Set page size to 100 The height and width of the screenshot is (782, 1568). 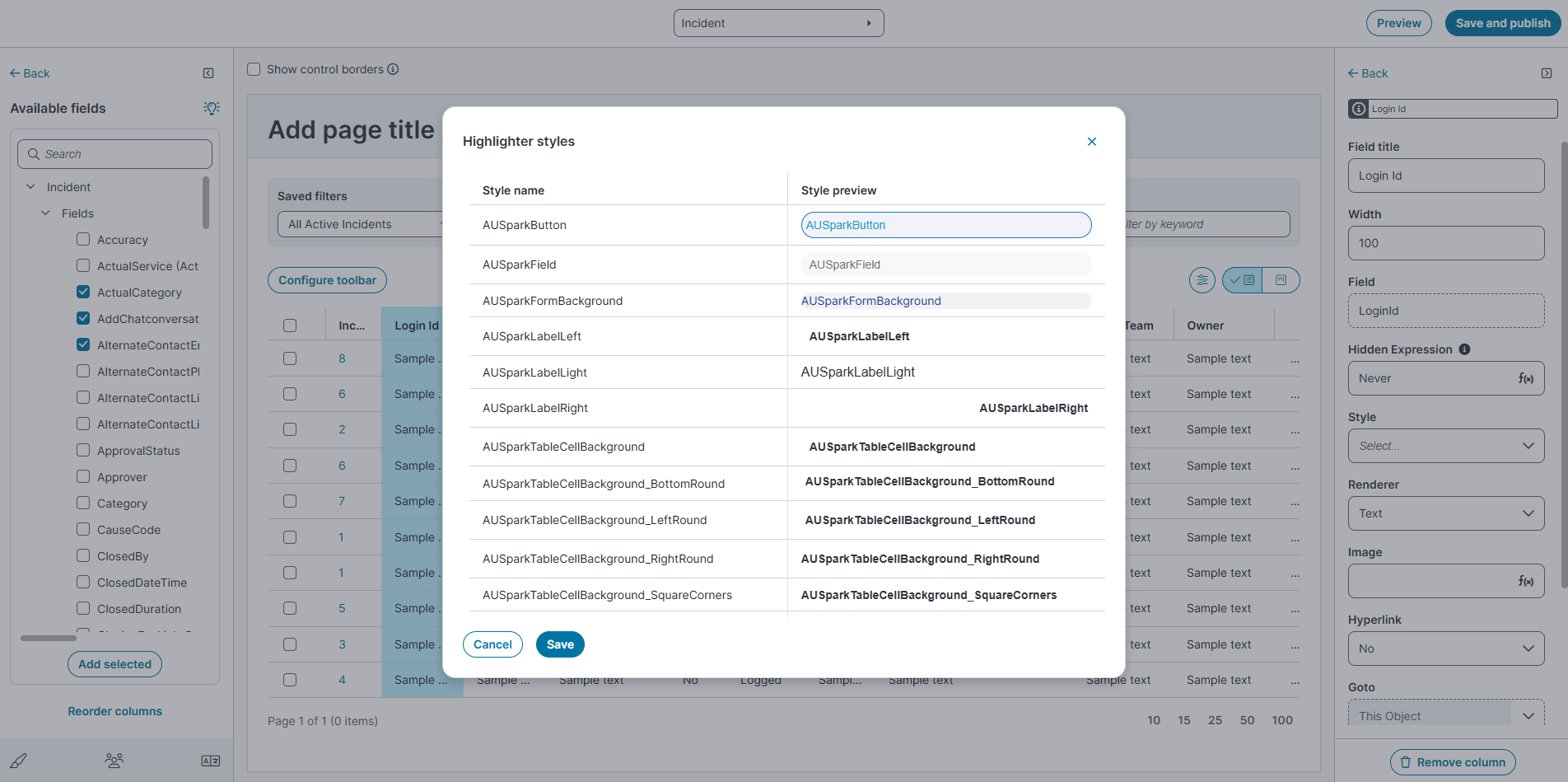(x=1282, y=720)
